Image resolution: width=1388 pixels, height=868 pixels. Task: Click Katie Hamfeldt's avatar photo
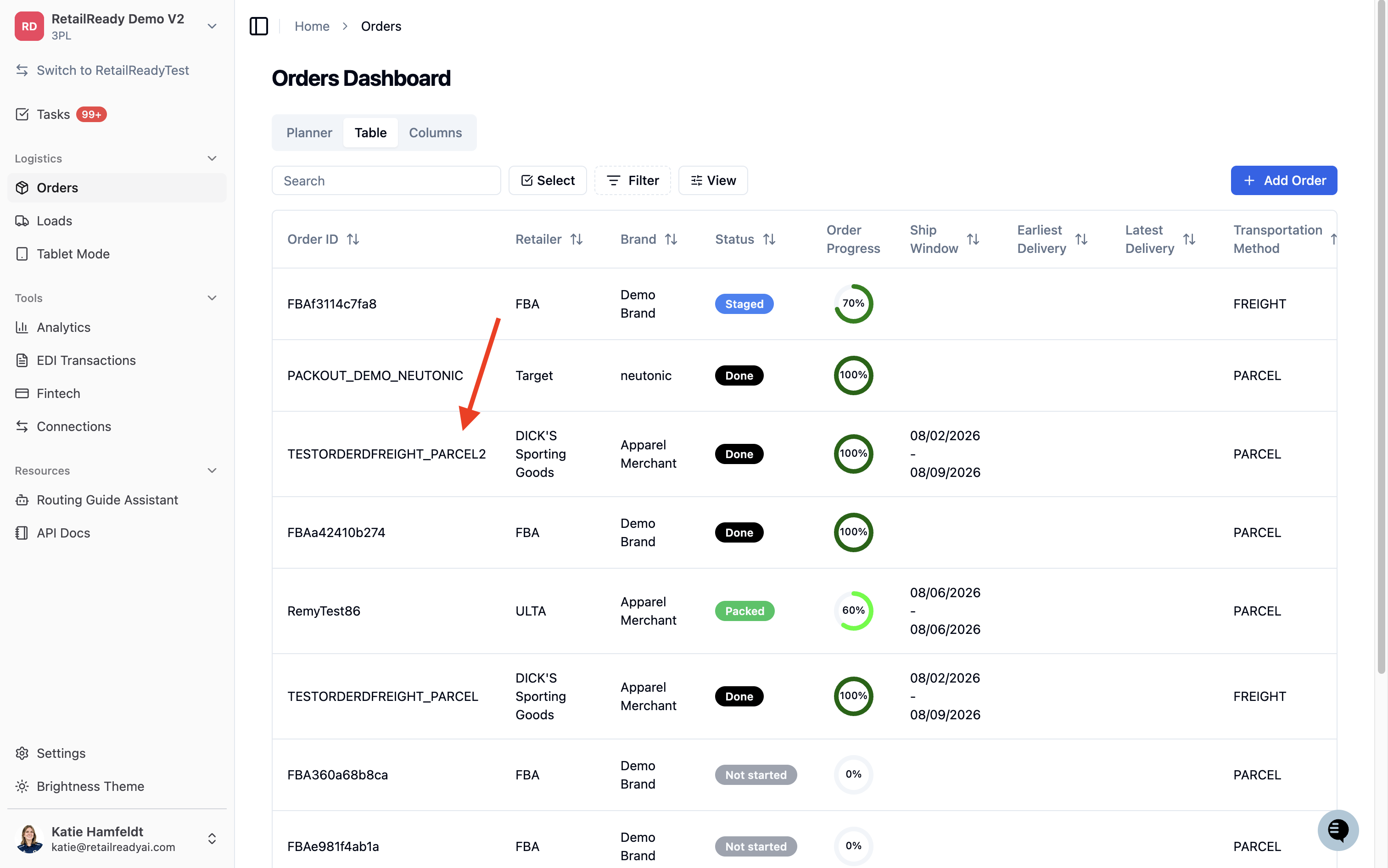point(29,839)
